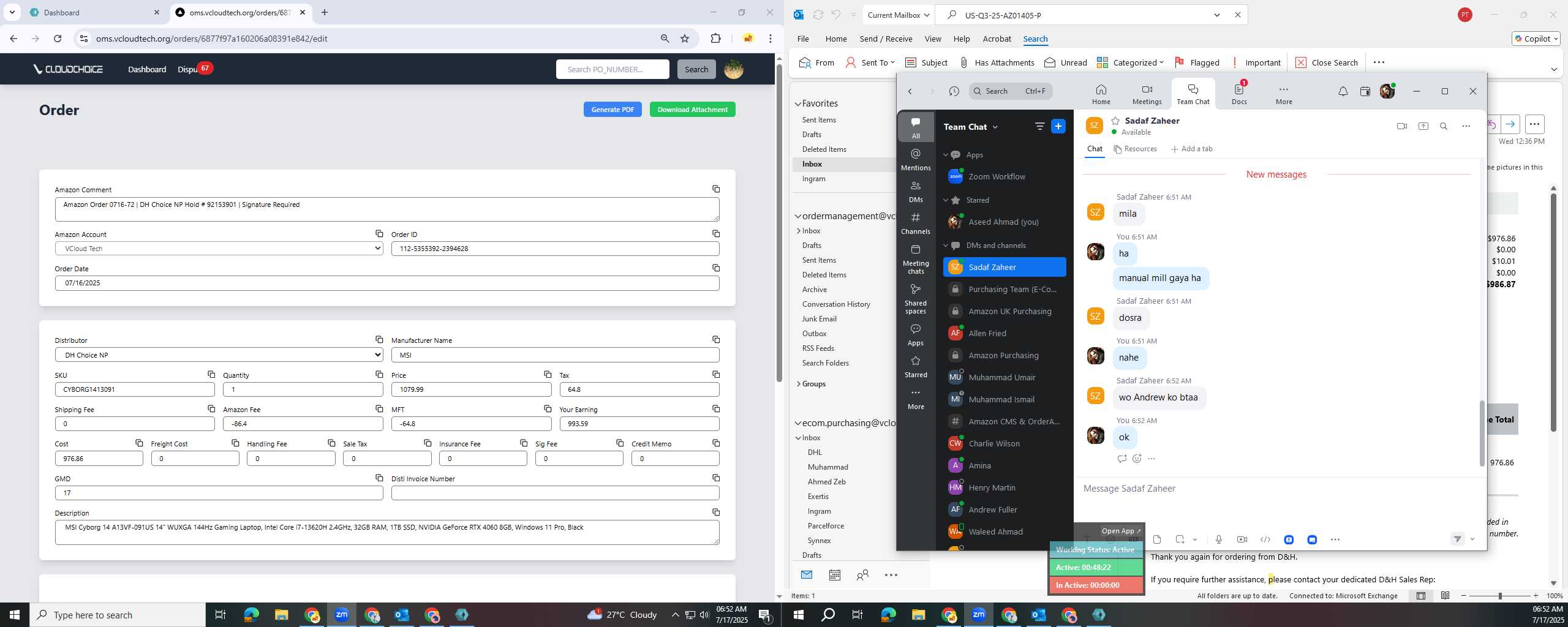Reload the OMS order page
Viewport: 1568px width, 627px height.
(58, 39)
